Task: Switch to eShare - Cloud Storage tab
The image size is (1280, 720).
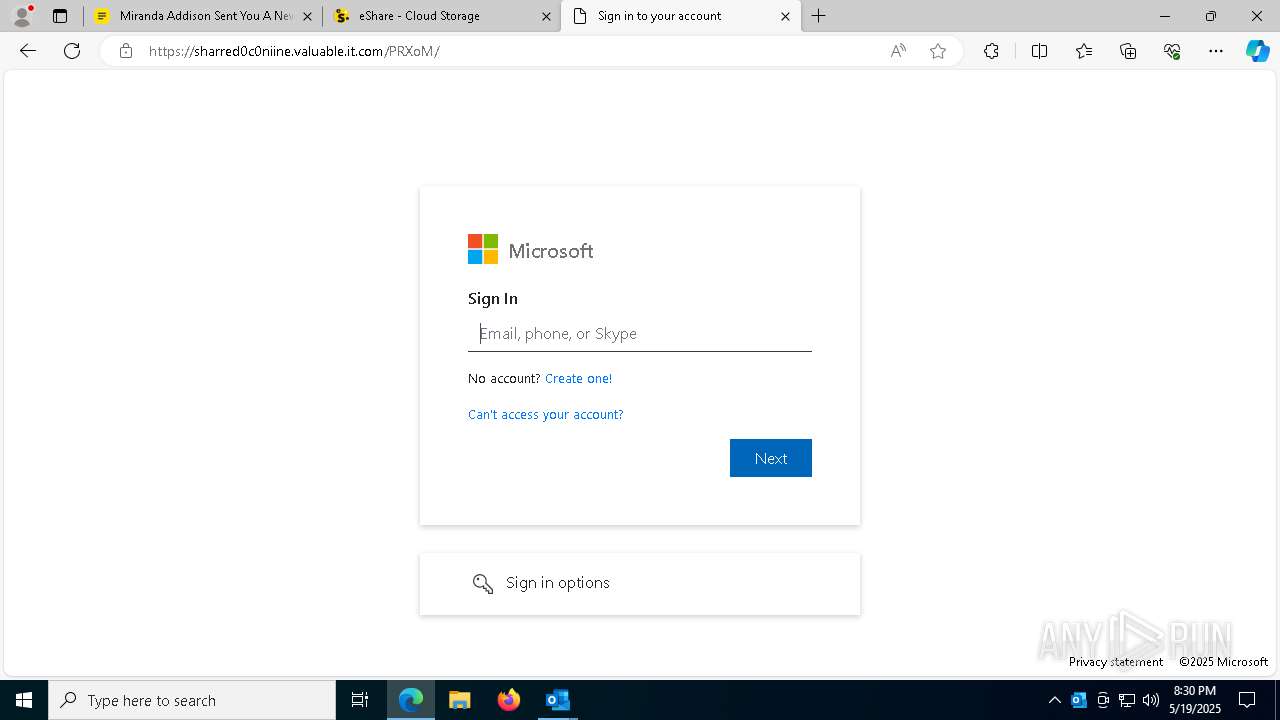Action: (442, 16)
